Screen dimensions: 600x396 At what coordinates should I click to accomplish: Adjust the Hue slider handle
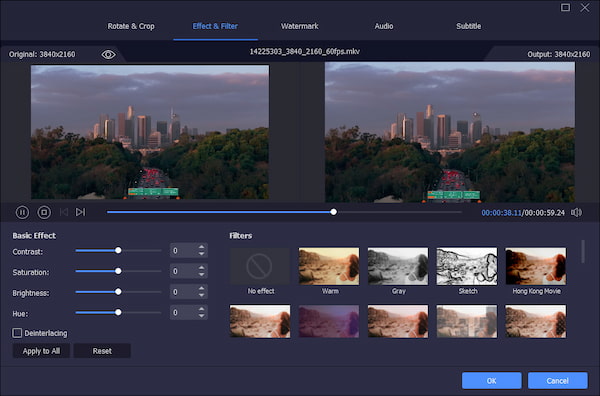[118, 312]
